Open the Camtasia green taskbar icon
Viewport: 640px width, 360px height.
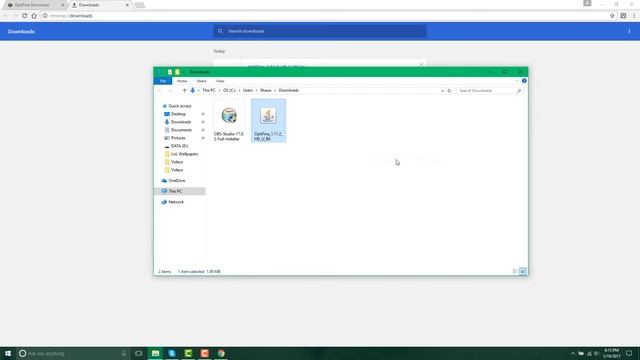[188, 353]
